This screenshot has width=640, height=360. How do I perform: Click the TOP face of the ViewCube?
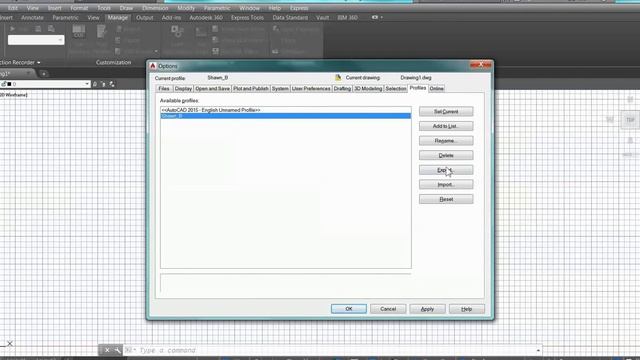pos(630,120)
